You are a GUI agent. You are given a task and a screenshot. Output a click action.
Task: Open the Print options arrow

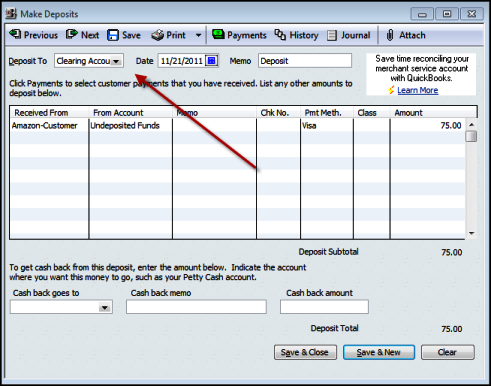click(x=198, y=35)
